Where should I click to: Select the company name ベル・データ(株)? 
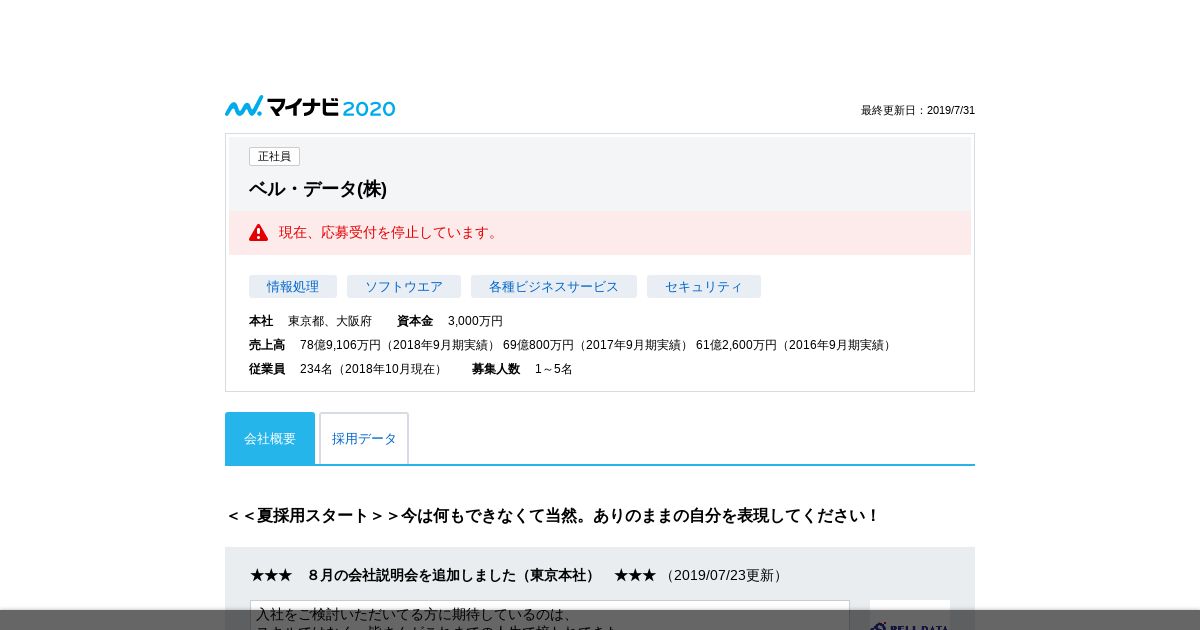pyautogui.click(x=318, y=189)
